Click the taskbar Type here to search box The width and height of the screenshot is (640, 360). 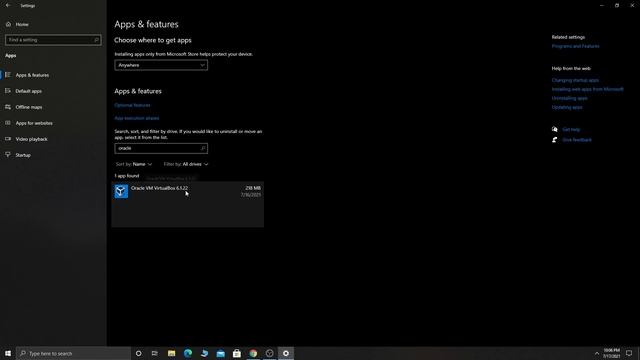73,353
